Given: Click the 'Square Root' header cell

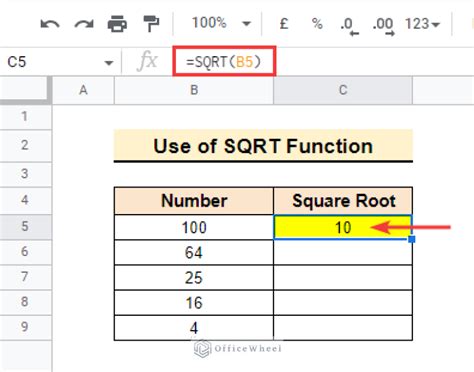Looking at the screenshot, I should tap(343, 201).
